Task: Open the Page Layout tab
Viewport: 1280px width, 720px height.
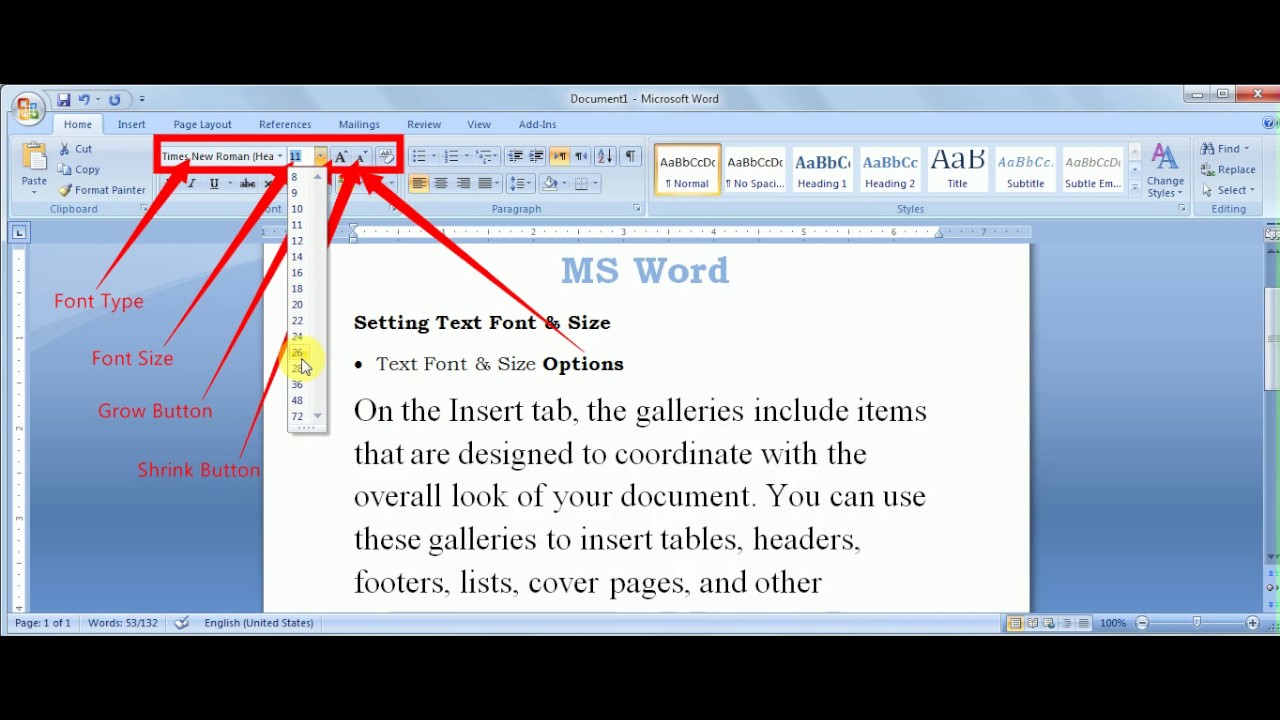Action: click(x=202, y=124)
